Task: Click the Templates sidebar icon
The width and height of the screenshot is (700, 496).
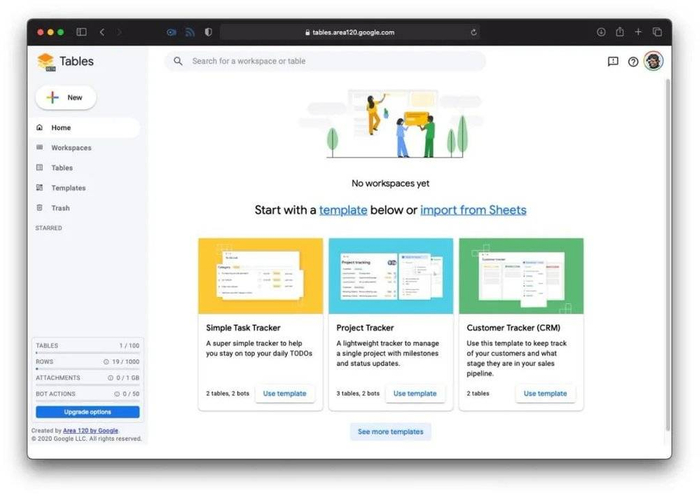Action: click(x=40, y=188)
